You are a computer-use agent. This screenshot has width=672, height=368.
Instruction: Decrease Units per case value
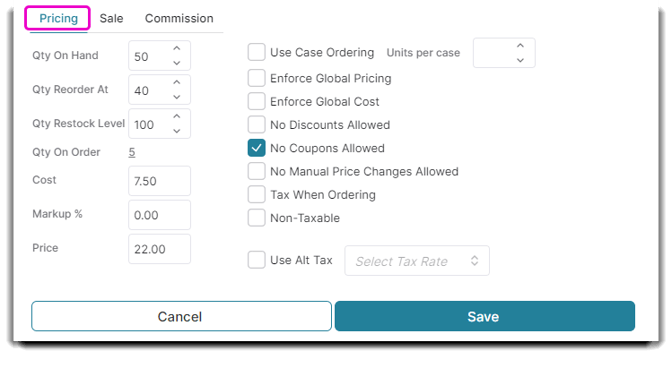click(x=520, y=60)
